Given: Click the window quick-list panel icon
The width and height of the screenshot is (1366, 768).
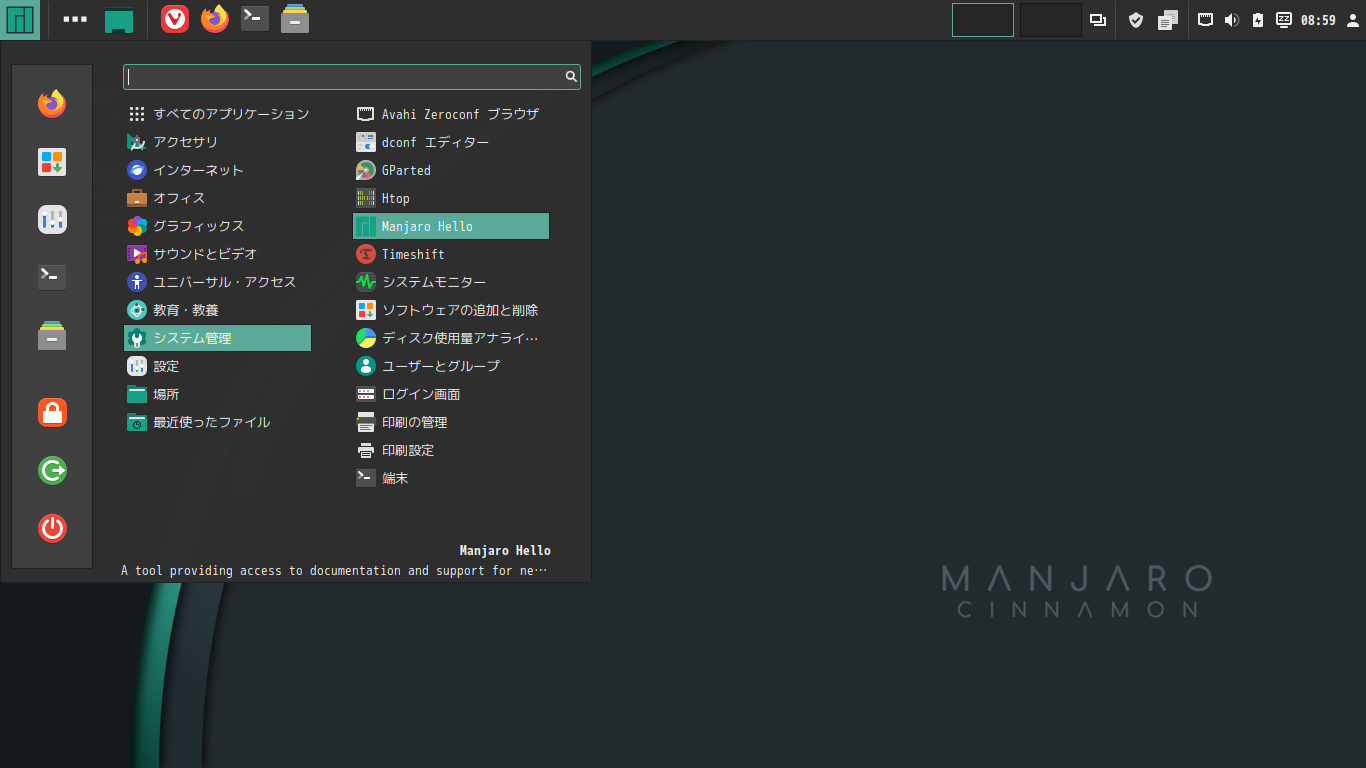Looking at the screenshot, I should tap(1098, 20).
